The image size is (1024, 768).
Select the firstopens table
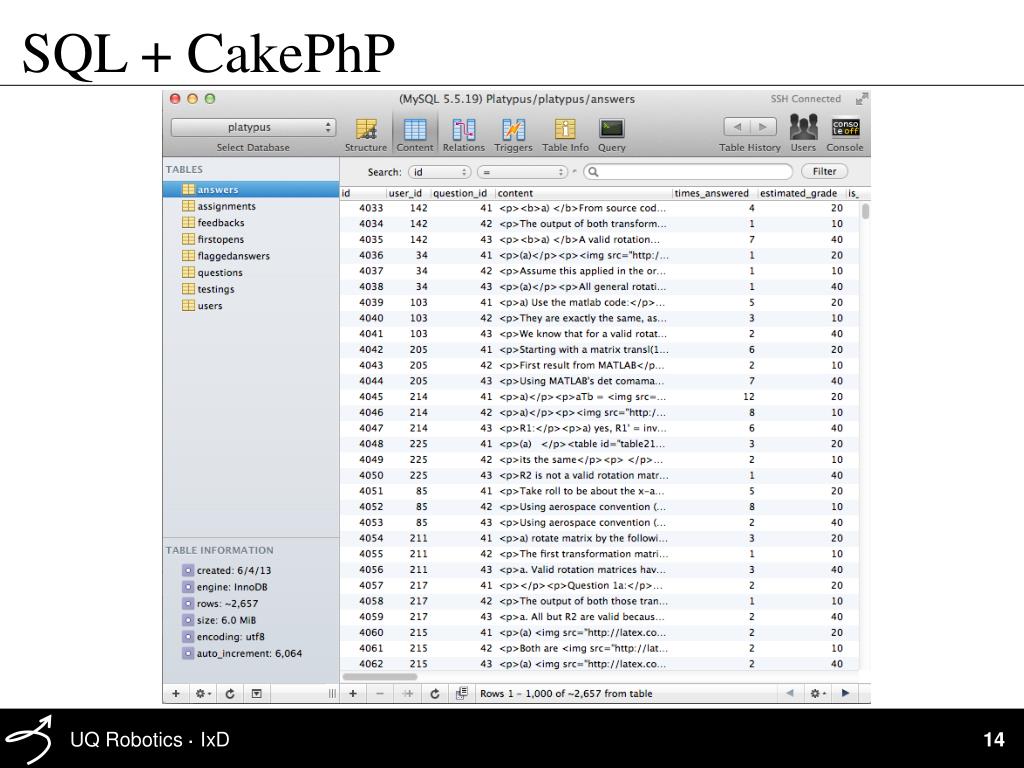pyautogui.click(x=251, y=239)
